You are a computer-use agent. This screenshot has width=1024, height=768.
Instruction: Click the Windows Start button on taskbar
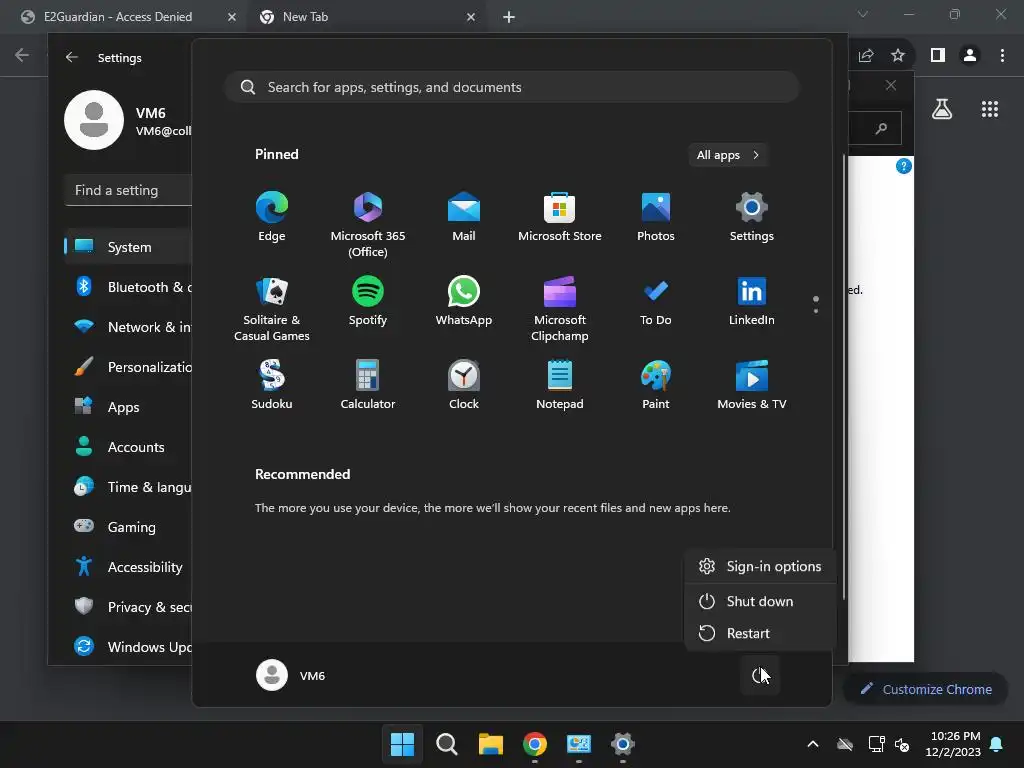coord(402,744)
